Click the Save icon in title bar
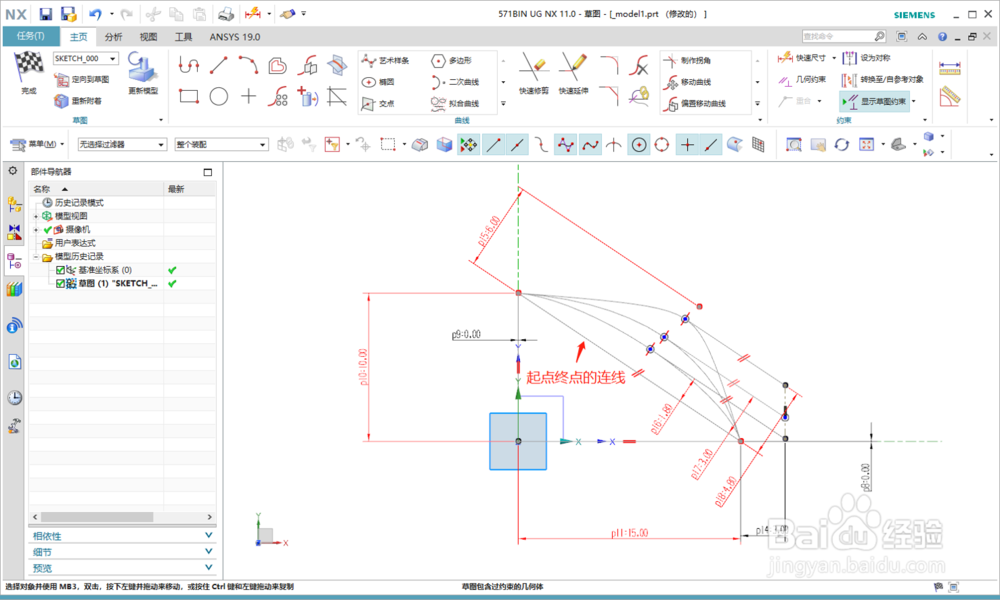Screen dimensions: 1000x600 [45, 14]
